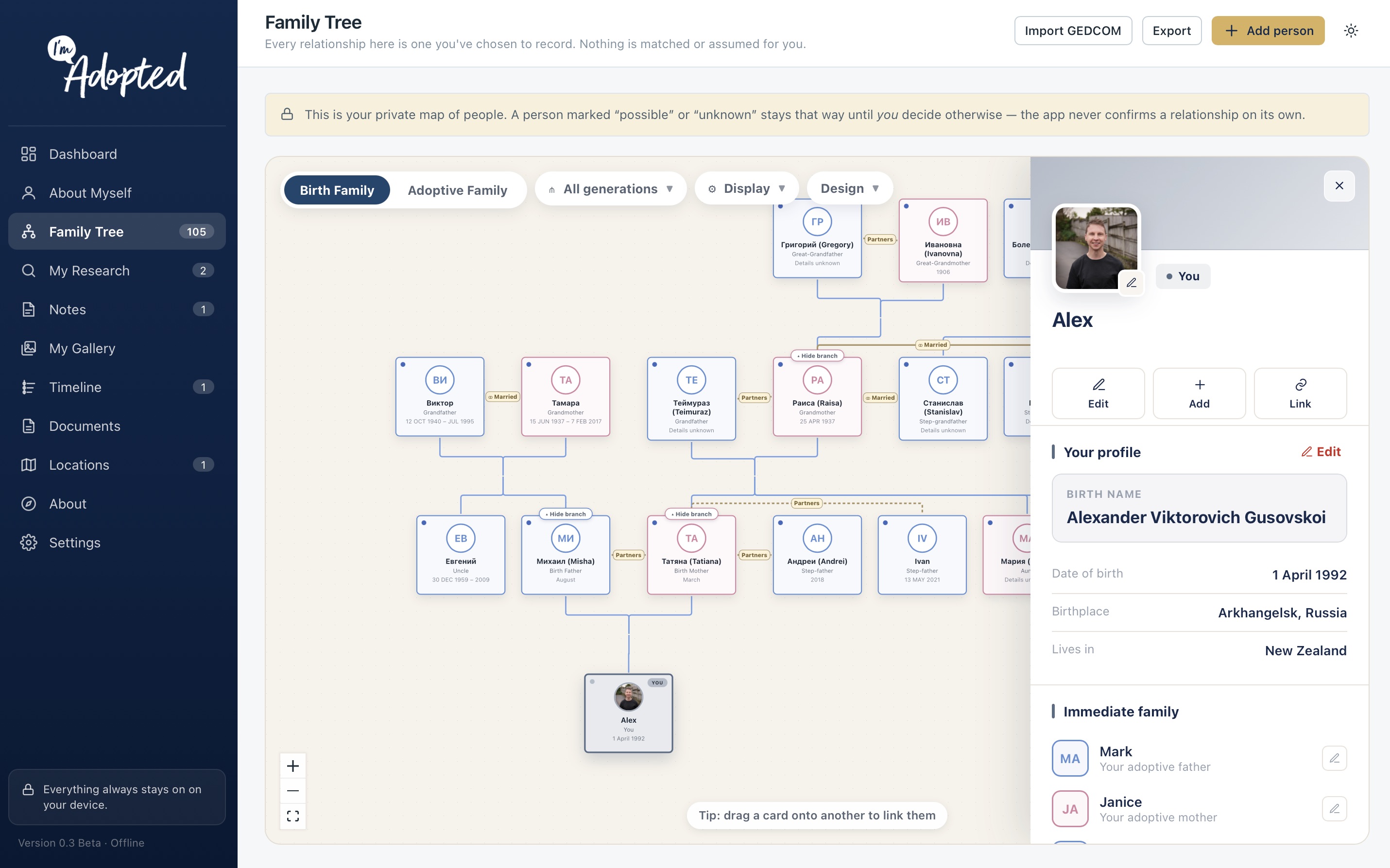Zoom in on the tree canvas
The image size is (1390, 868).
(x=293, y=766)
